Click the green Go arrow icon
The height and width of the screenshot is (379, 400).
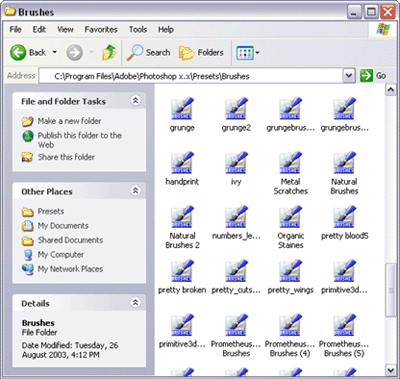(x=366, y=76)
